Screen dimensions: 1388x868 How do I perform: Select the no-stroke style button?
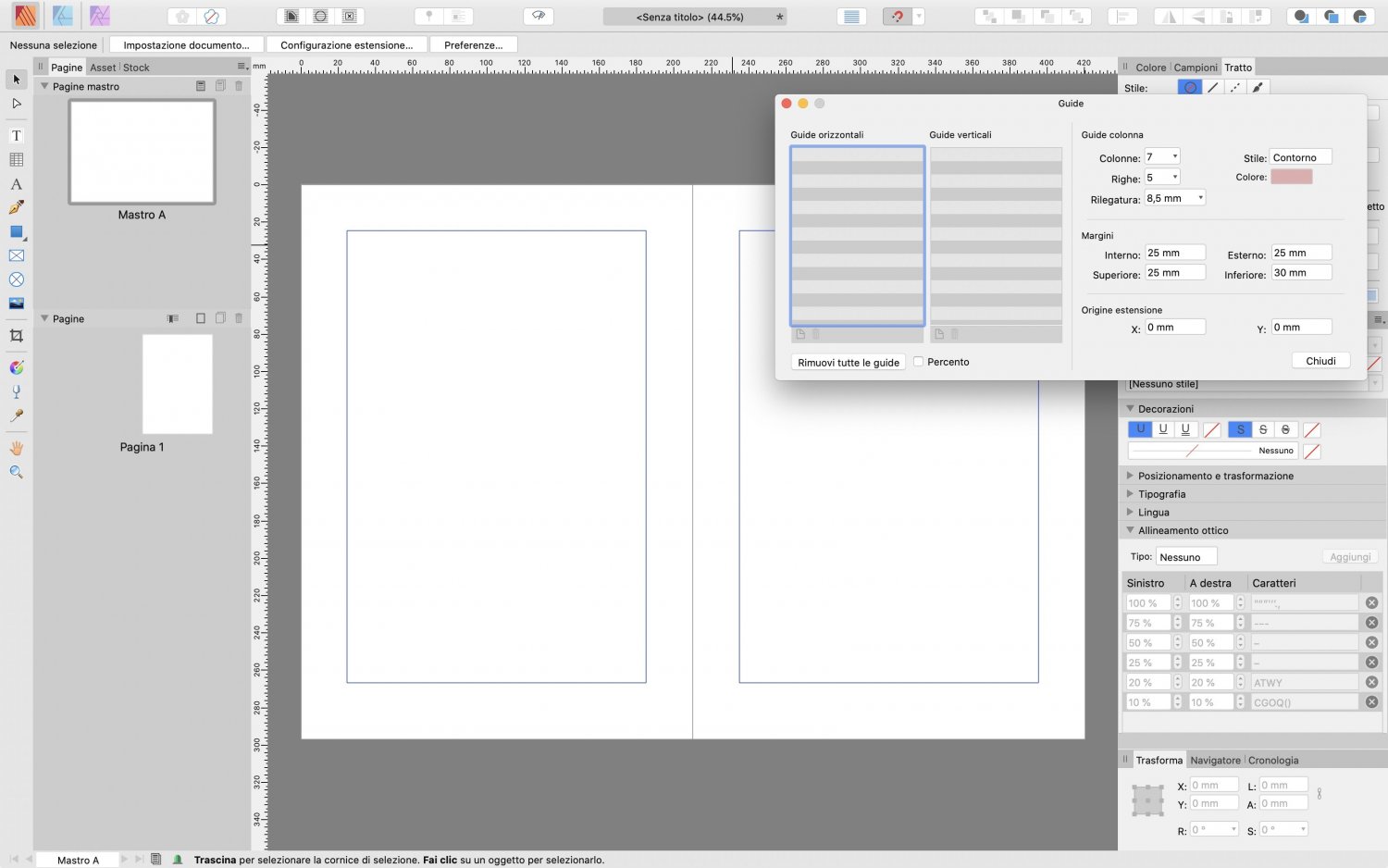(x=1190, y=88)
